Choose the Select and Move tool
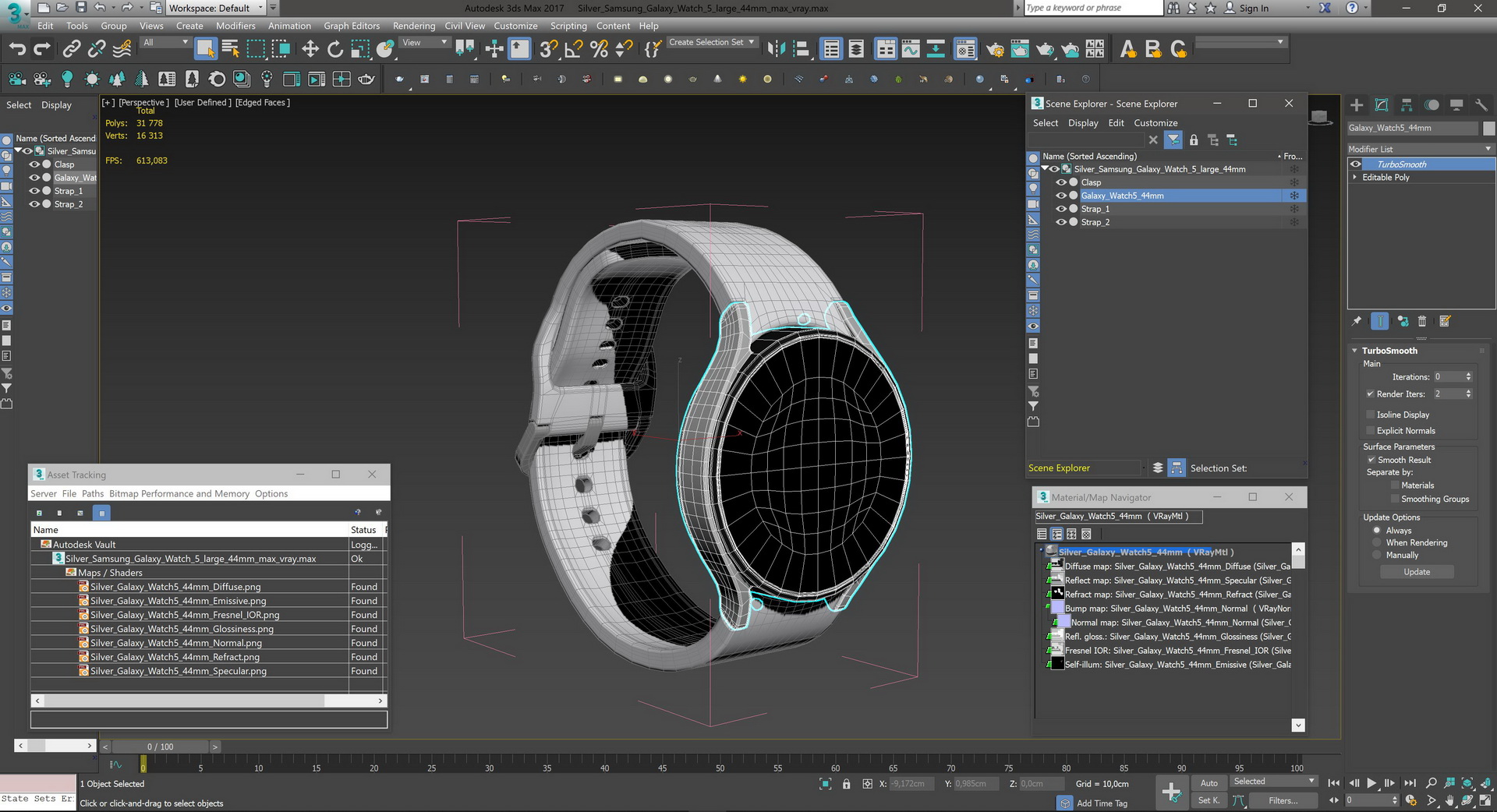The image size is (1497, 812). [x=310, y=49]
